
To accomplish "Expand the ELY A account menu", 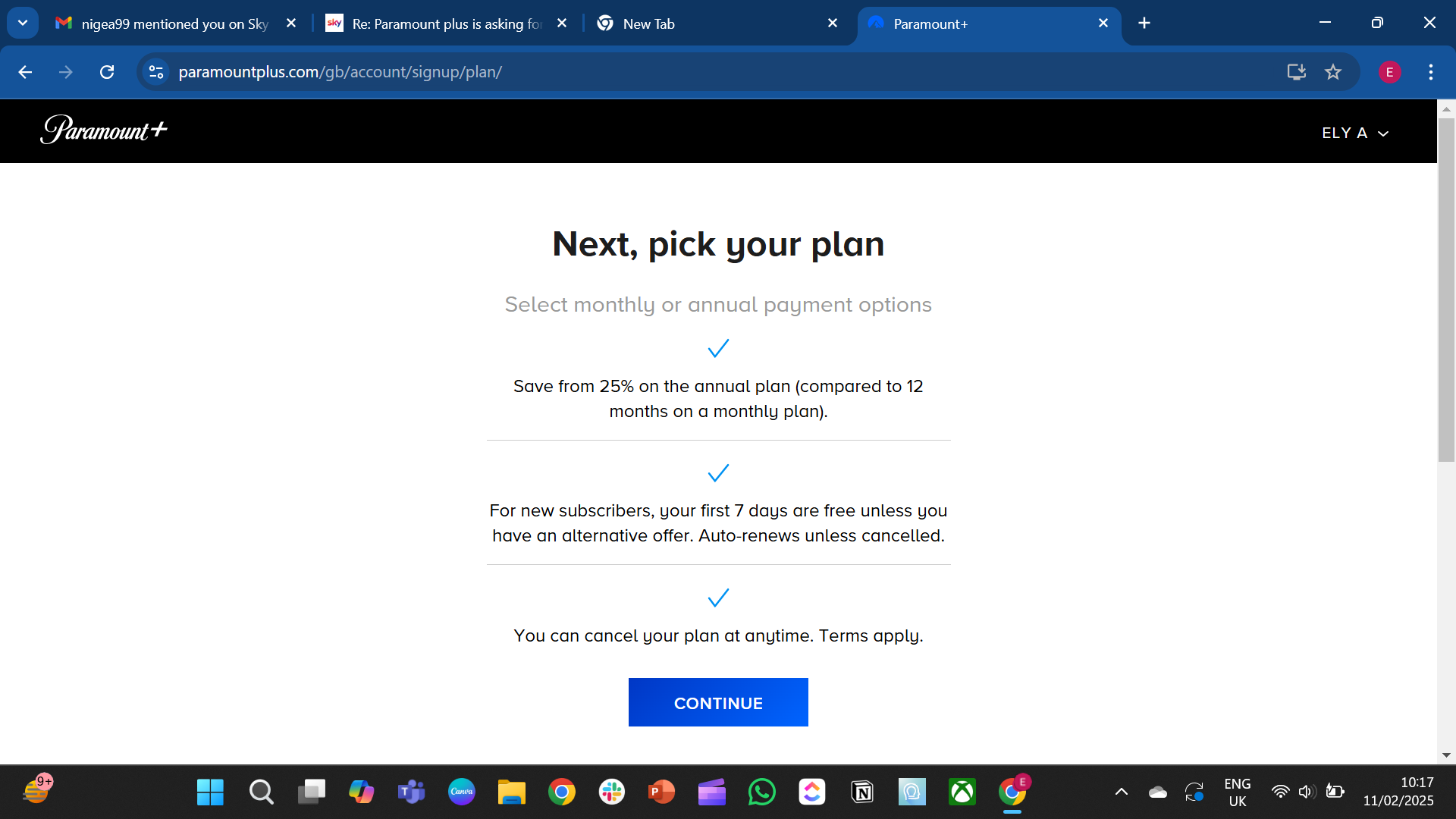I will coord(1355,133).
